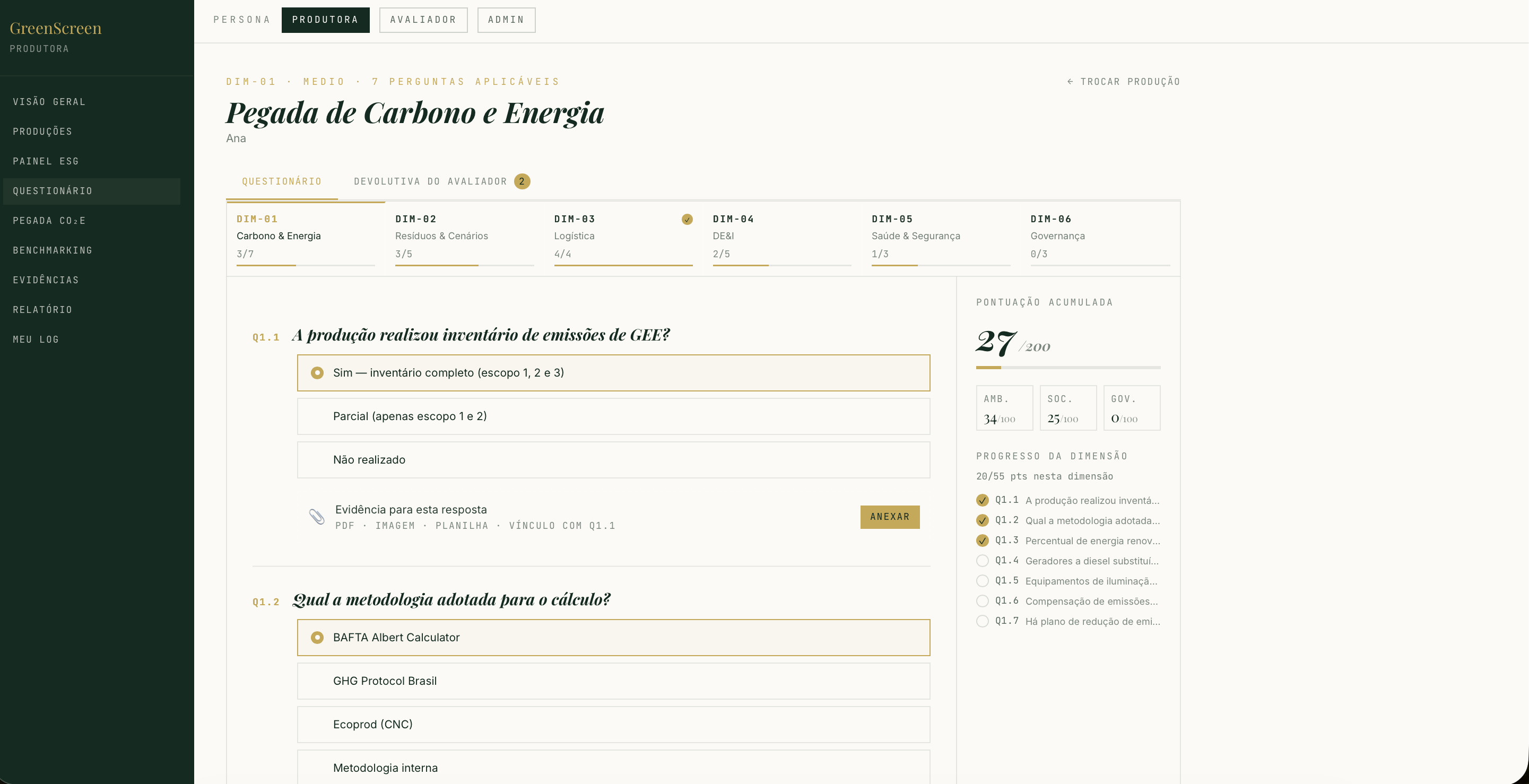Click the production name 'Ana'
1529x784 pixels.
coord(236,138)
